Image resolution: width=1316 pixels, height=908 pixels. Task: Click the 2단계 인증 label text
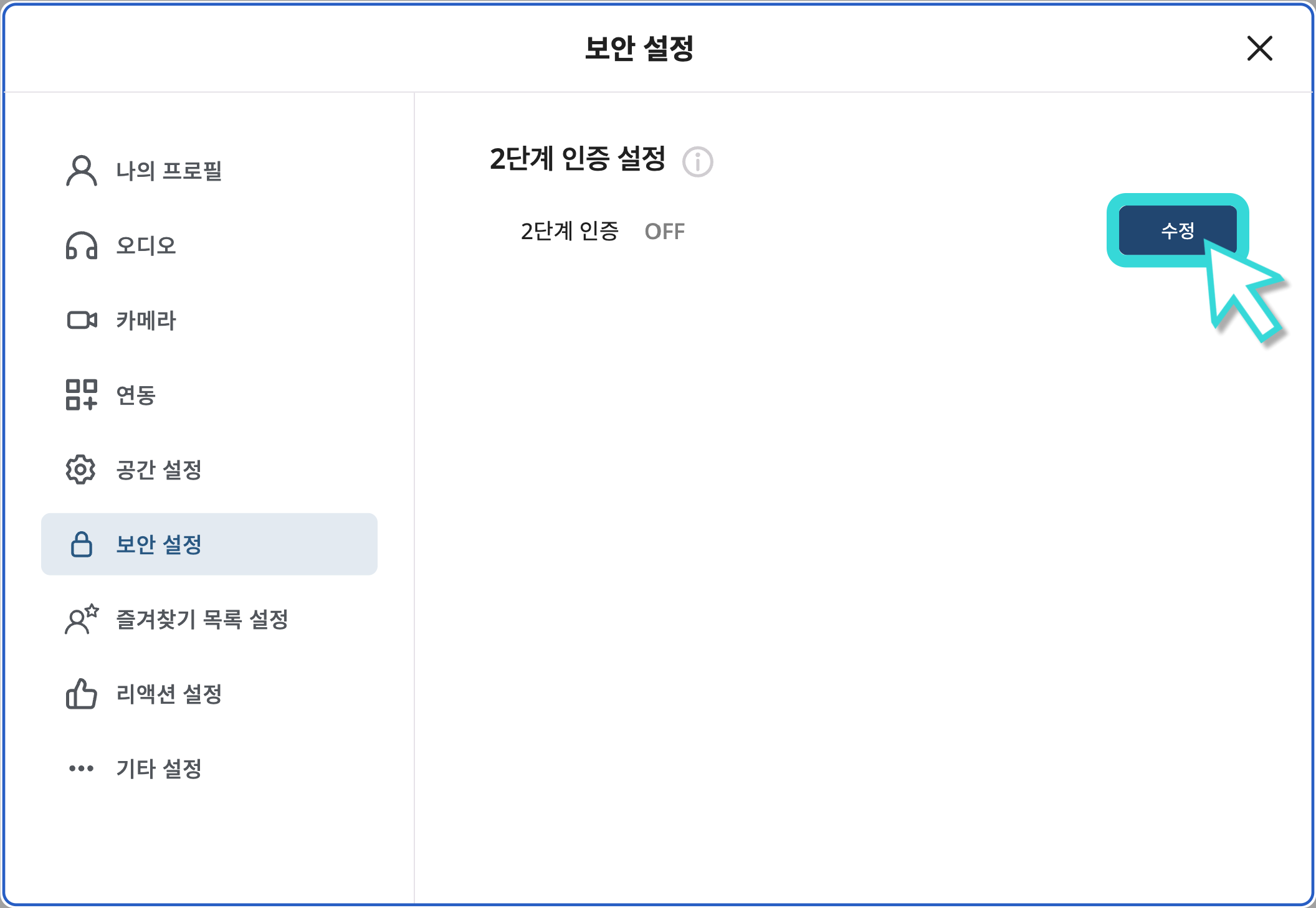point(569,231)
